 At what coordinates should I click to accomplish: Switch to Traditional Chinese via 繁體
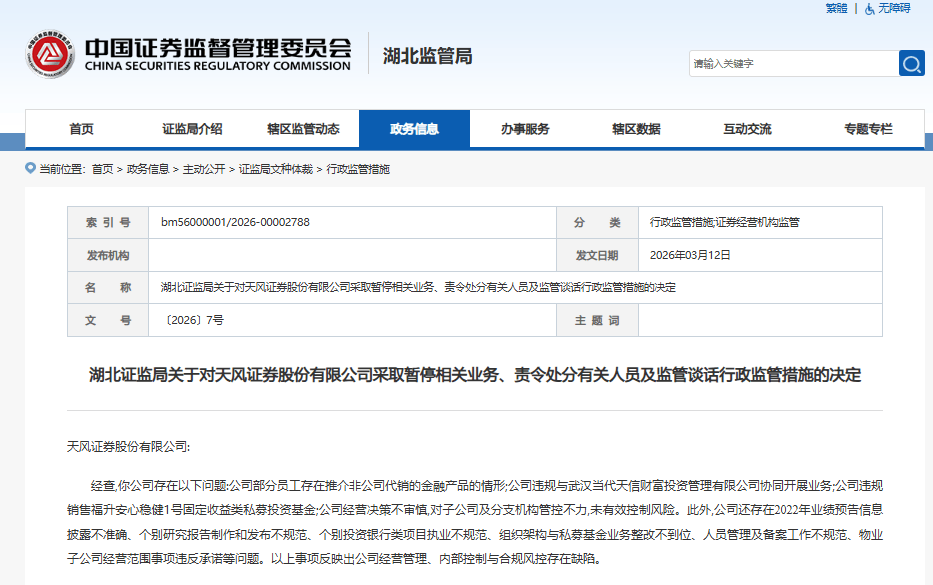pos(836,8)
